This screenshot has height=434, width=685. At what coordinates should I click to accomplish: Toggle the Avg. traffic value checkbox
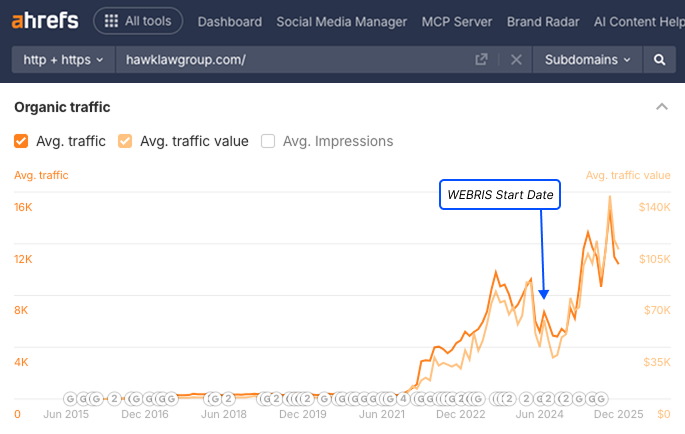125,141
